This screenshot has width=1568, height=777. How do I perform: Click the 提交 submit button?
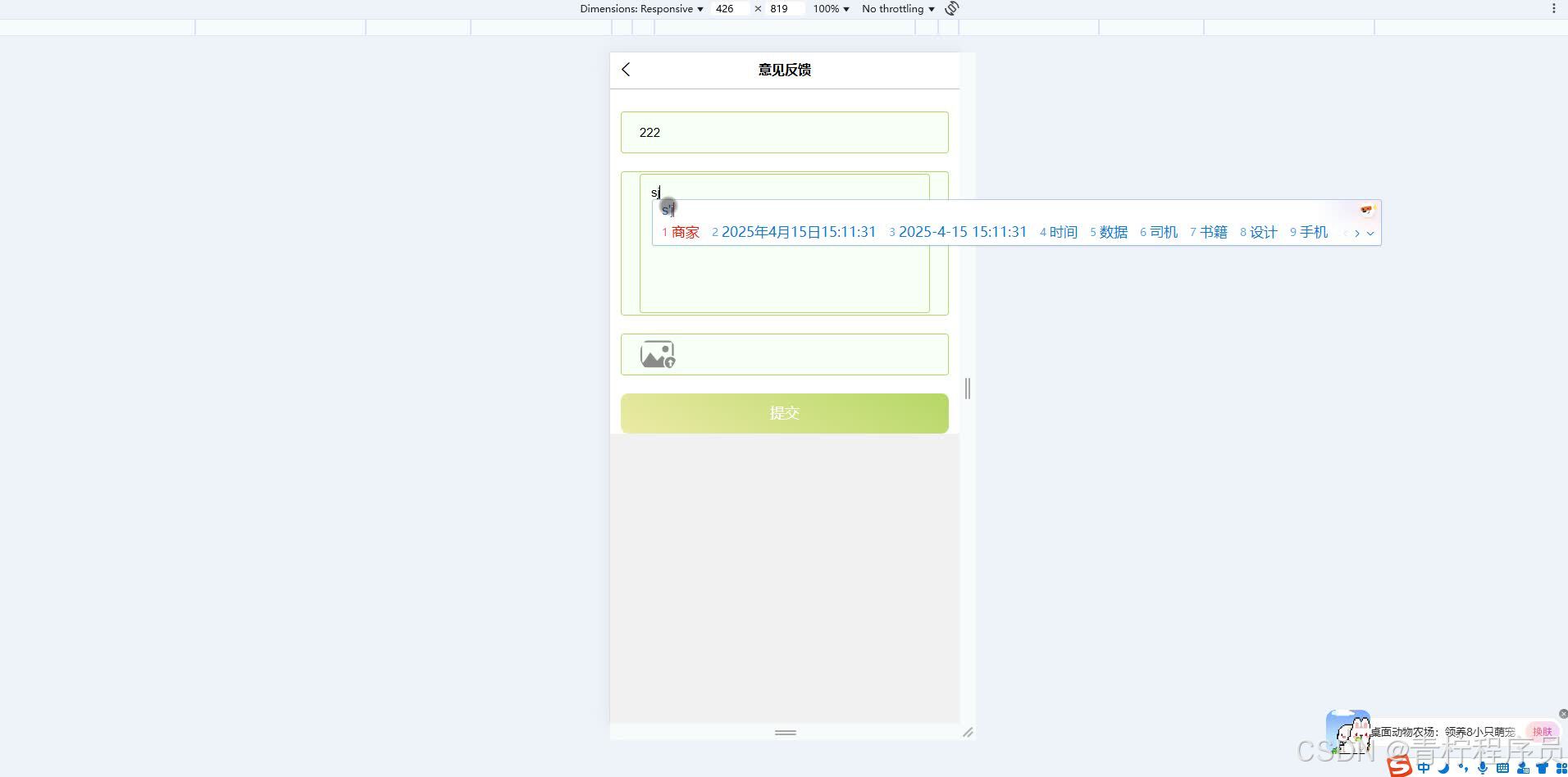coord(783,412)
